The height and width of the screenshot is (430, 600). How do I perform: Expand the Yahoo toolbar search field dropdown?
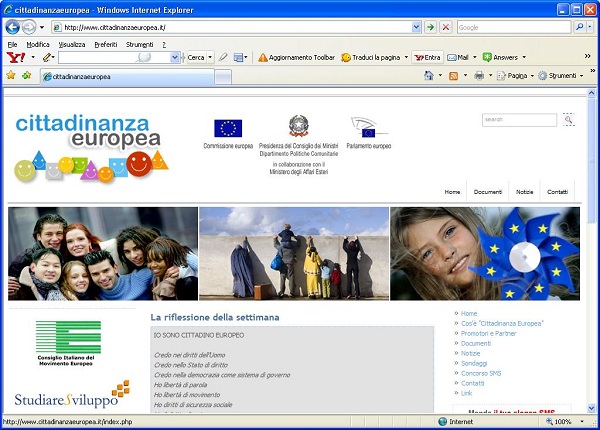coord(175,57)
